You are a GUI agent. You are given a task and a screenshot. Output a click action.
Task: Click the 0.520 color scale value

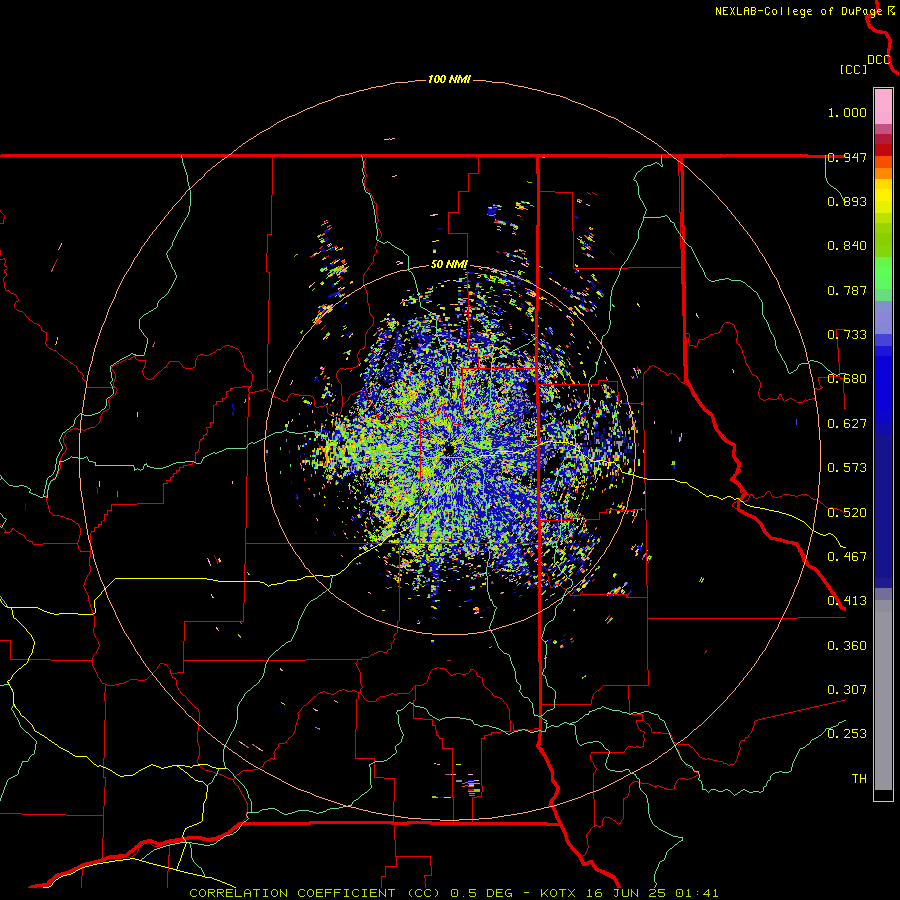(847, 513)
